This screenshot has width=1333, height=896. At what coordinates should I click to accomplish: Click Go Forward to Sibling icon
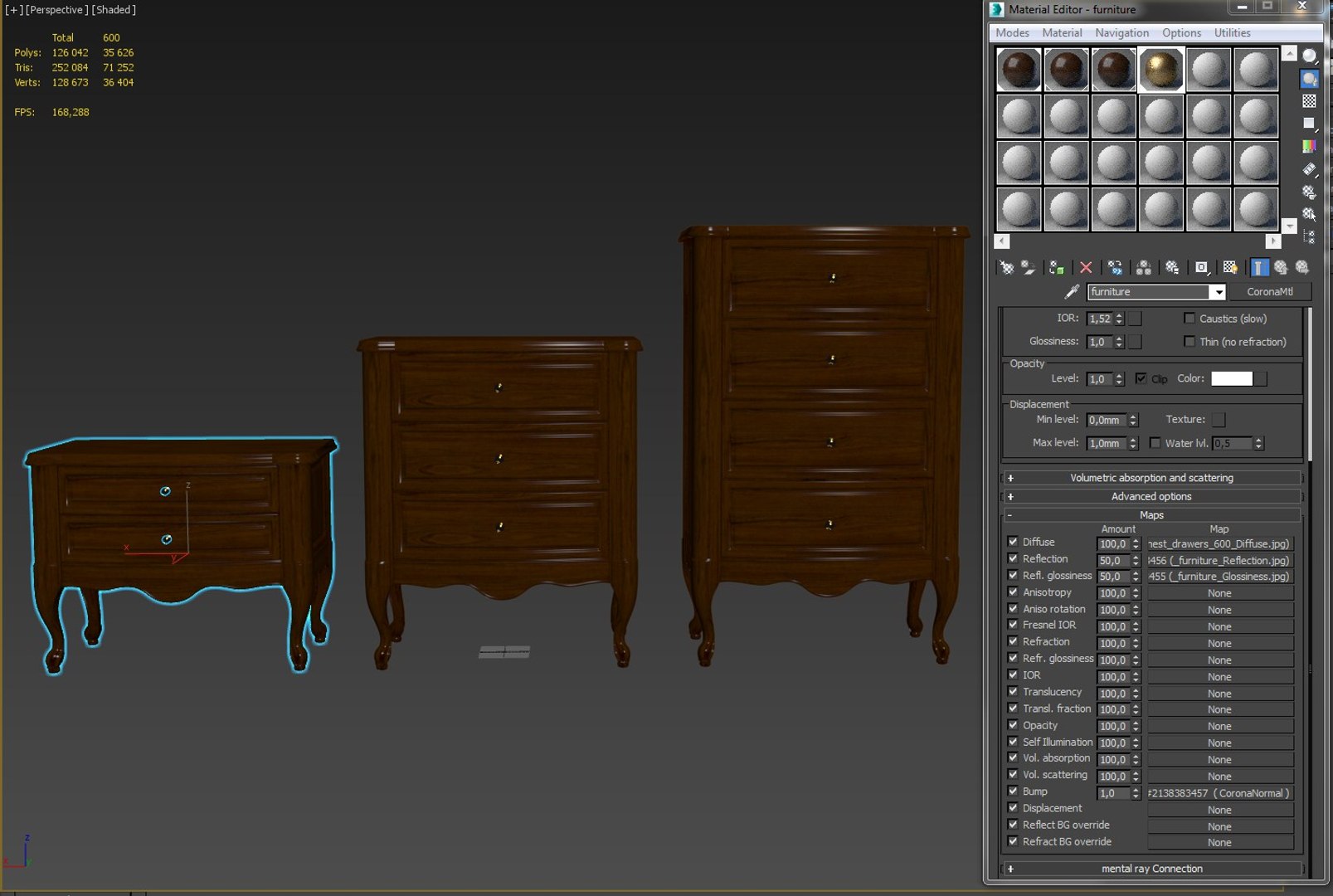click(x=1302, y=267)
